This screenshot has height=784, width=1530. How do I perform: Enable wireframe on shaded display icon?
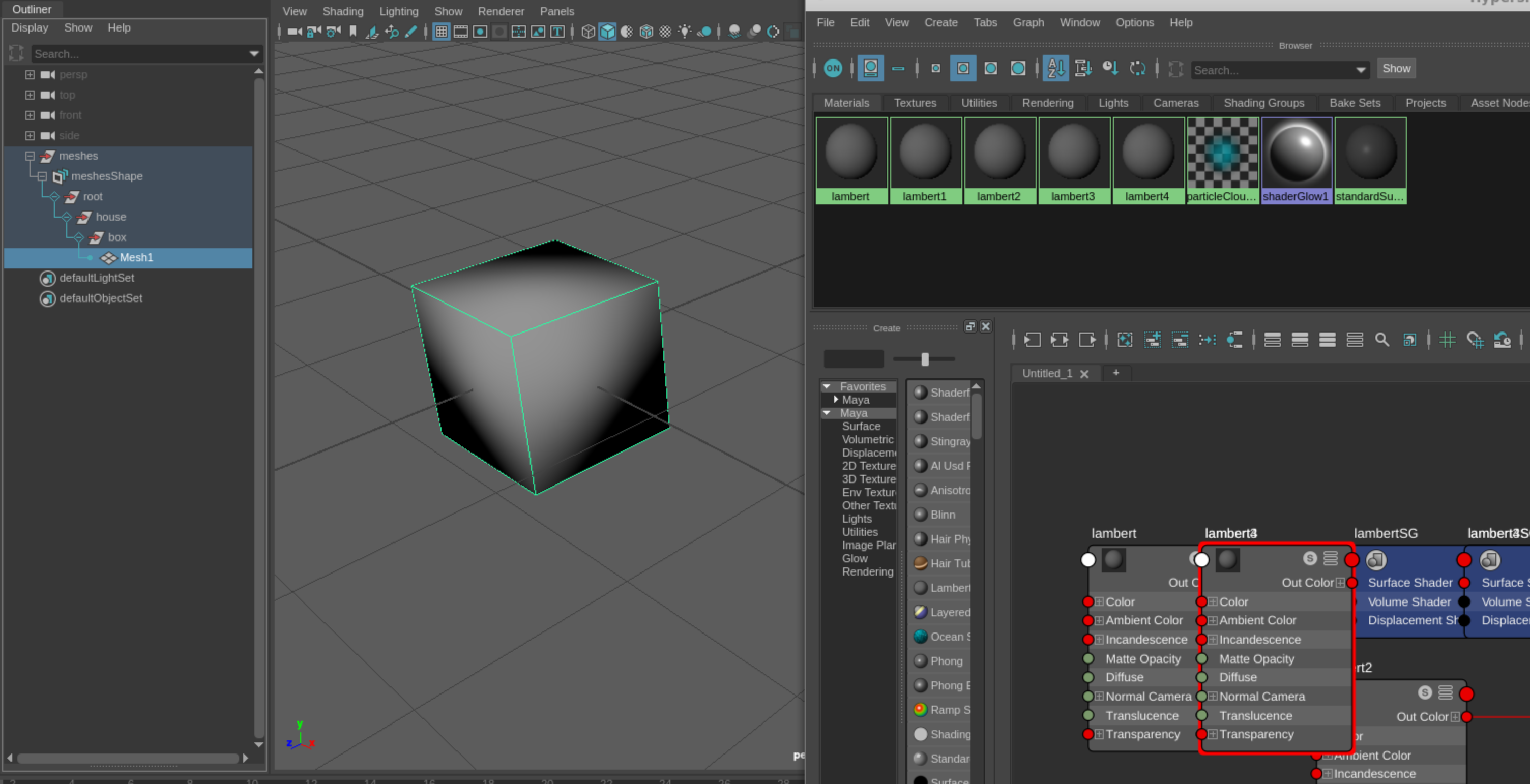coord(646,32)
